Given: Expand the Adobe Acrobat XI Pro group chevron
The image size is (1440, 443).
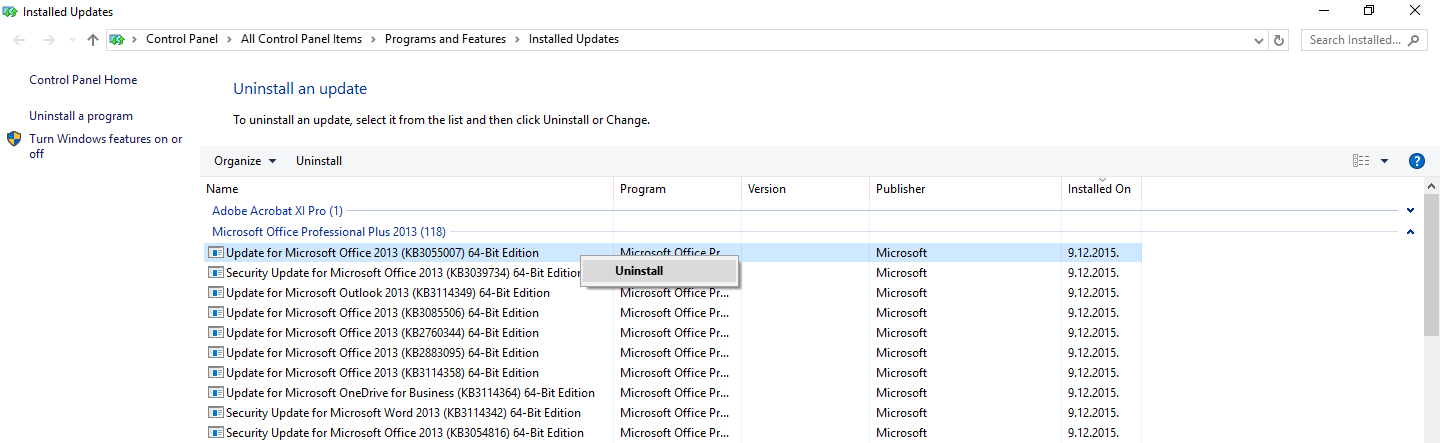Looking at the screenshot, I should tap(1411, 211).
